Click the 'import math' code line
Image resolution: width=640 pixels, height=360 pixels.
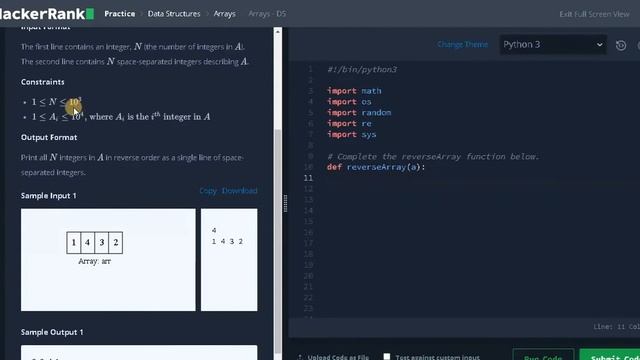click(354, 91)
